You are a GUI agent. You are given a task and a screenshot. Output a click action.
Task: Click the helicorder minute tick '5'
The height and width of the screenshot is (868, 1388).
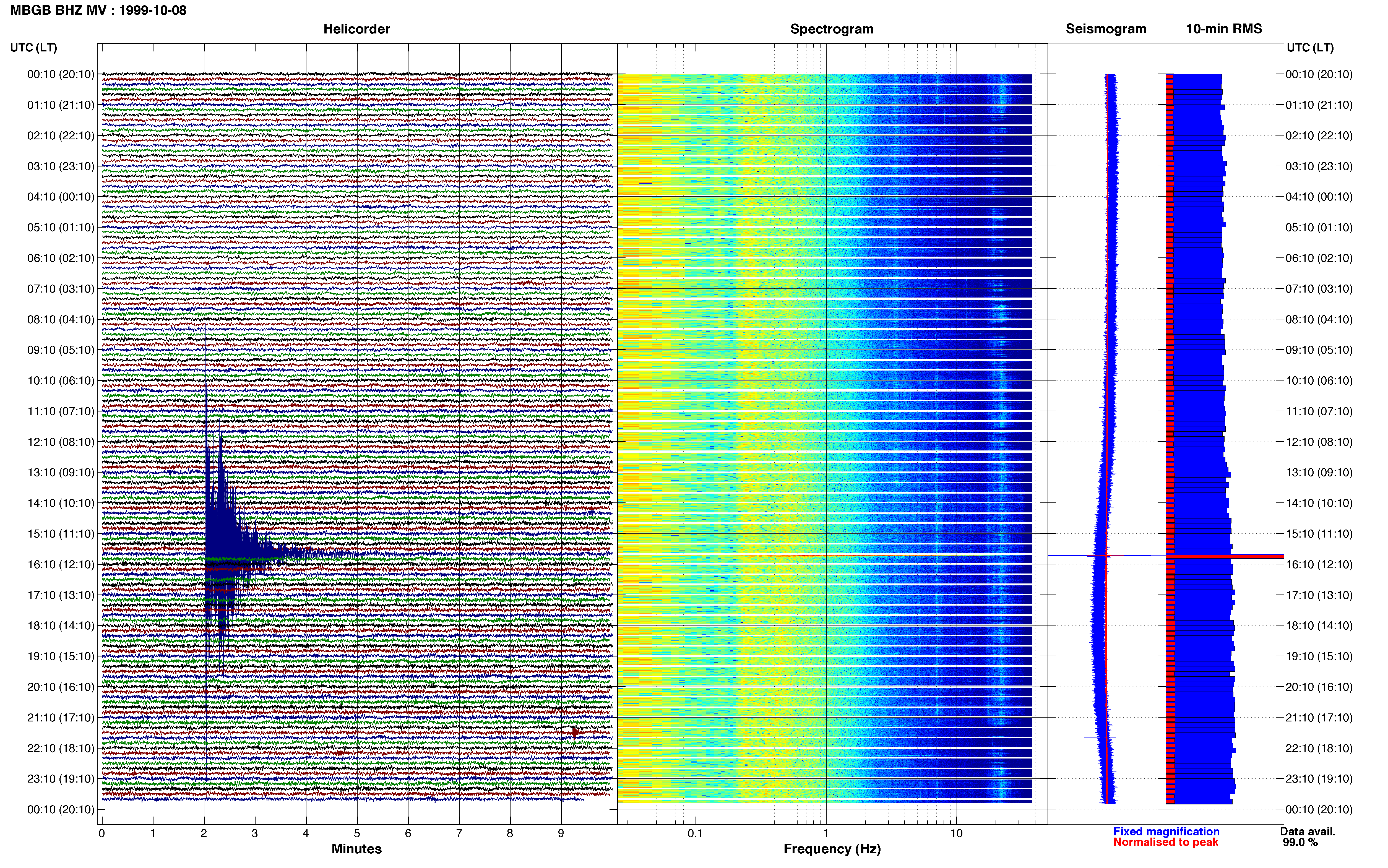[357, 833]
